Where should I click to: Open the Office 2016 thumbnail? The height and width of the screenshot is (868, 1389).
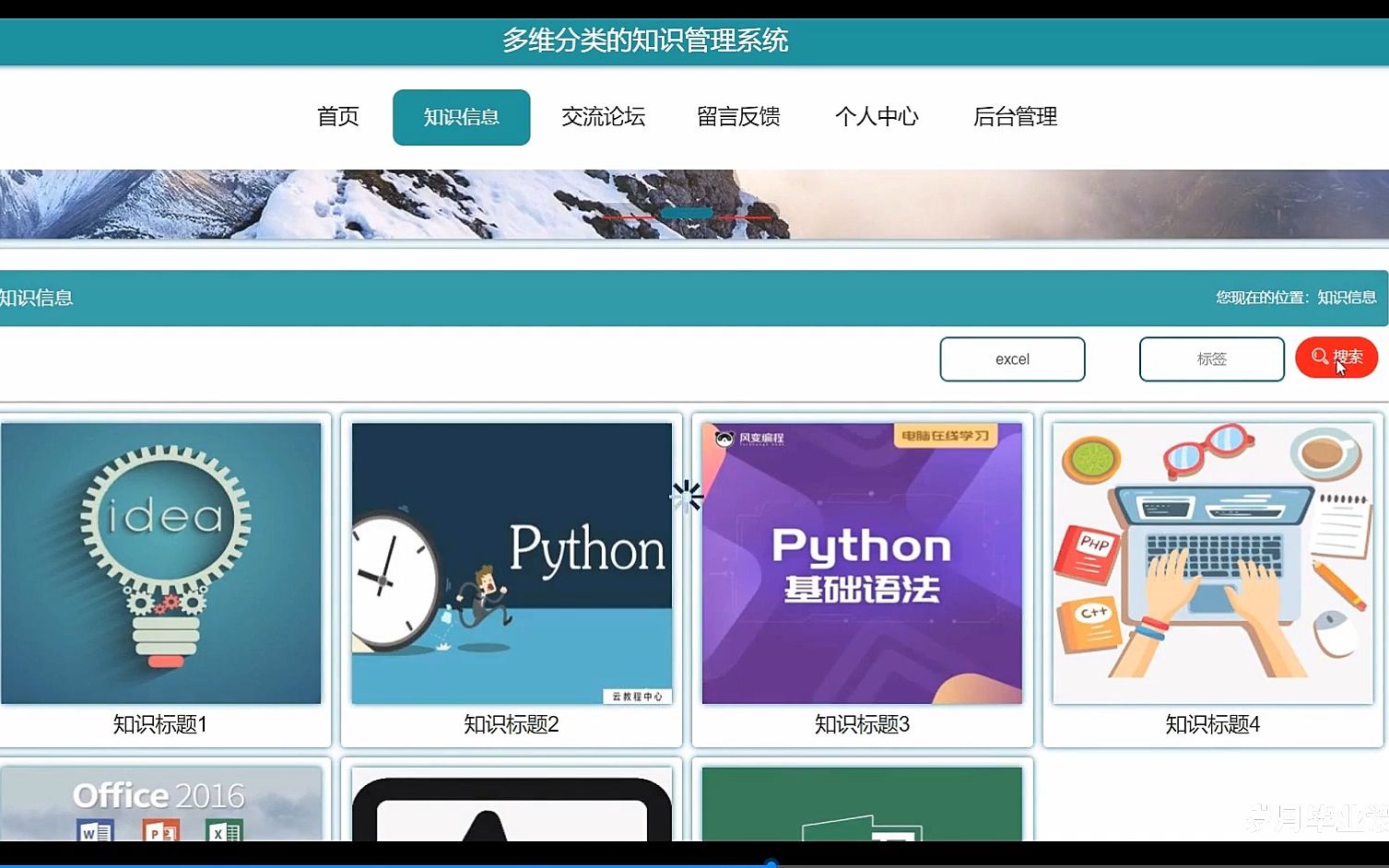161,803
